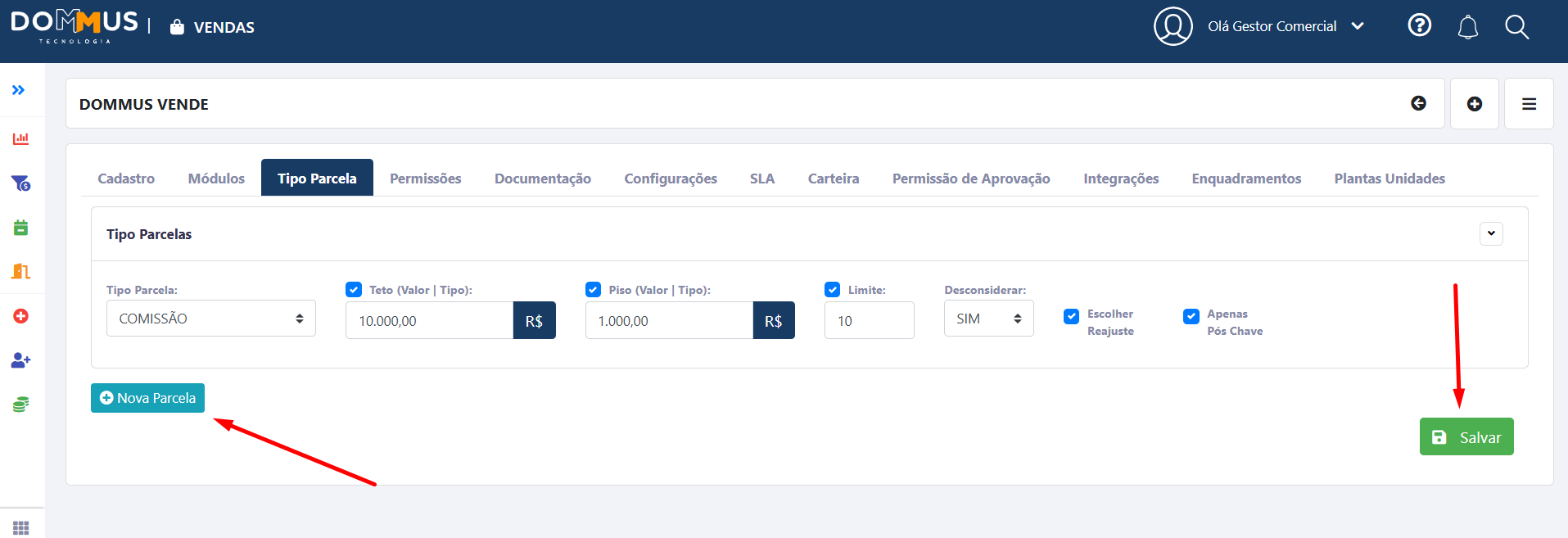Disable the Apenas Pós Chave checkbox
Viewport: 1568px width, 538px height.
1191,316
